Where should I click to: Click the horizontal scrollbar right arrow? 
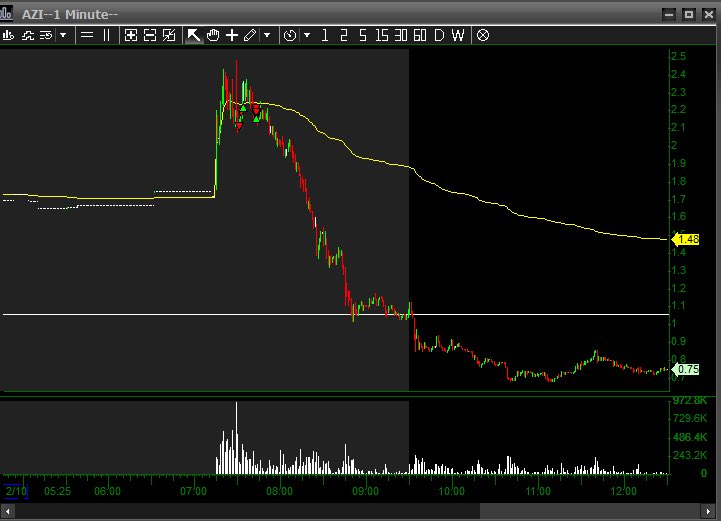pyautogui.click(x=708, y=511)
